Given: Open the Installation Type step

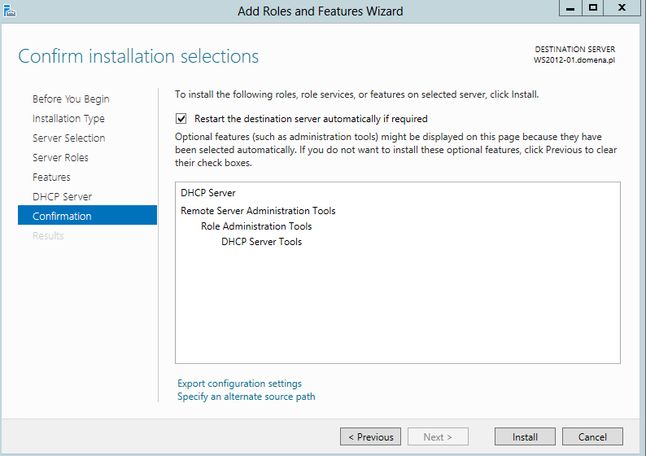Looking at the screenshot, I should click(68, 119).
